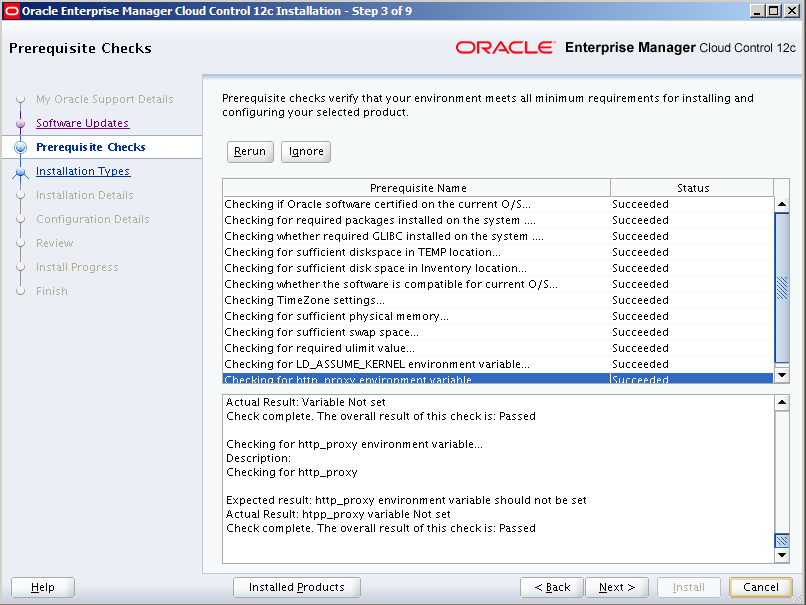Sort by Prerequisite Name column header

click(417, 188)
